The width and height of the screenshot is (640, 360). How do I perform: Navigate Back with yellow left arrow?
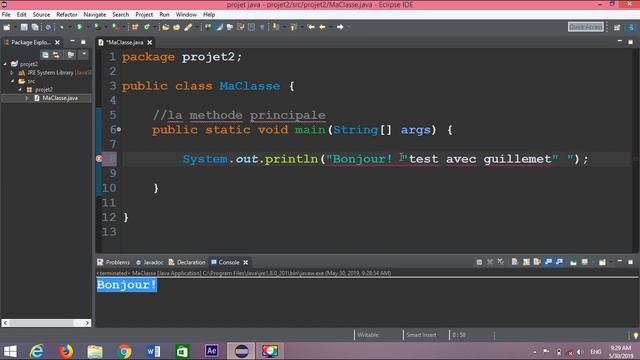point(322,27)
